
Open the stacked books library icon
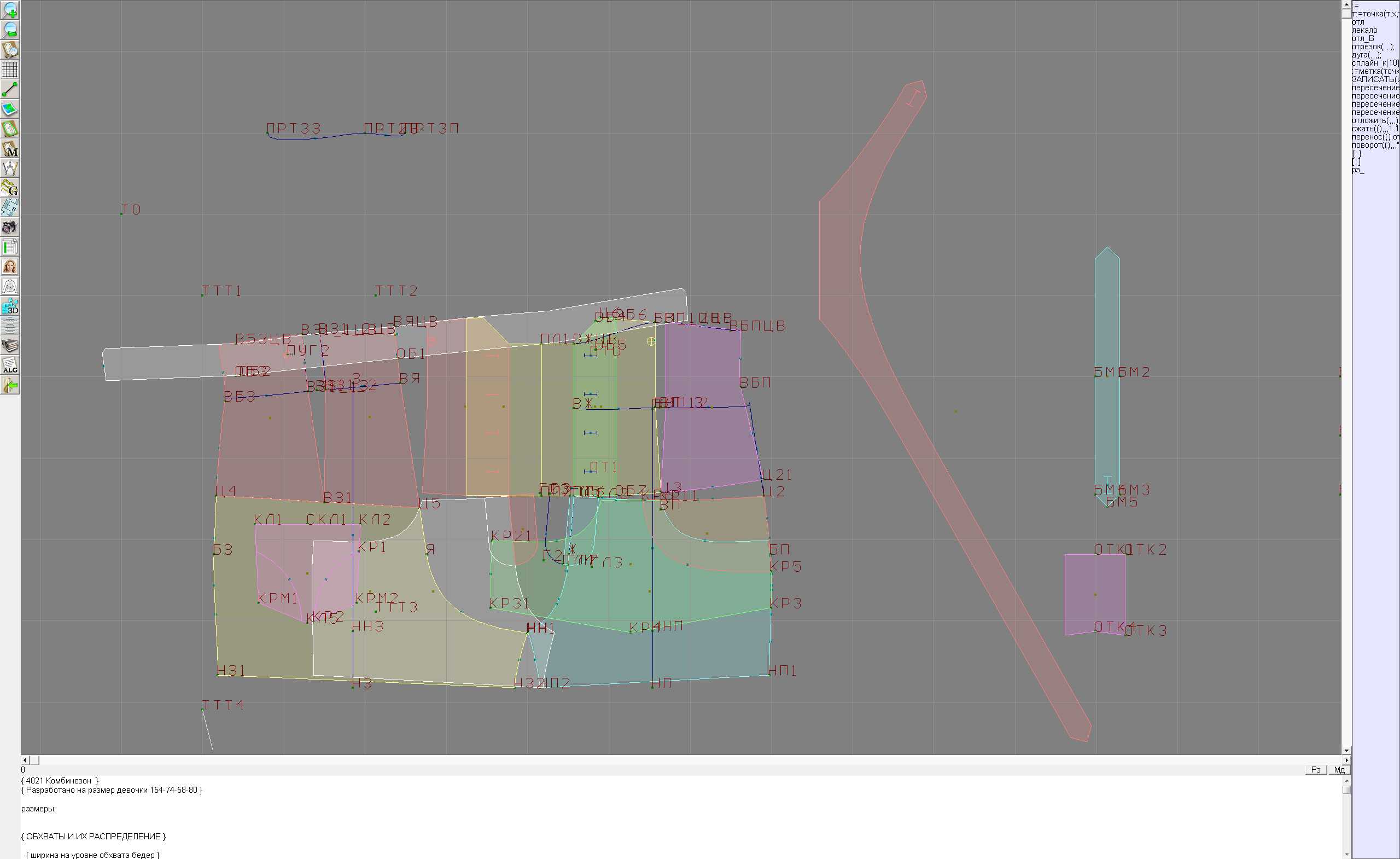click(10, 346)
